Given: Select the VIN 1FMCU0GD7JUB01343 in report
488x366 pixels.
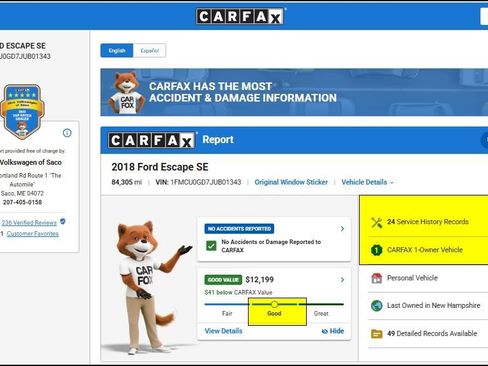Looking at the screenshot, I should pos(198,182).
